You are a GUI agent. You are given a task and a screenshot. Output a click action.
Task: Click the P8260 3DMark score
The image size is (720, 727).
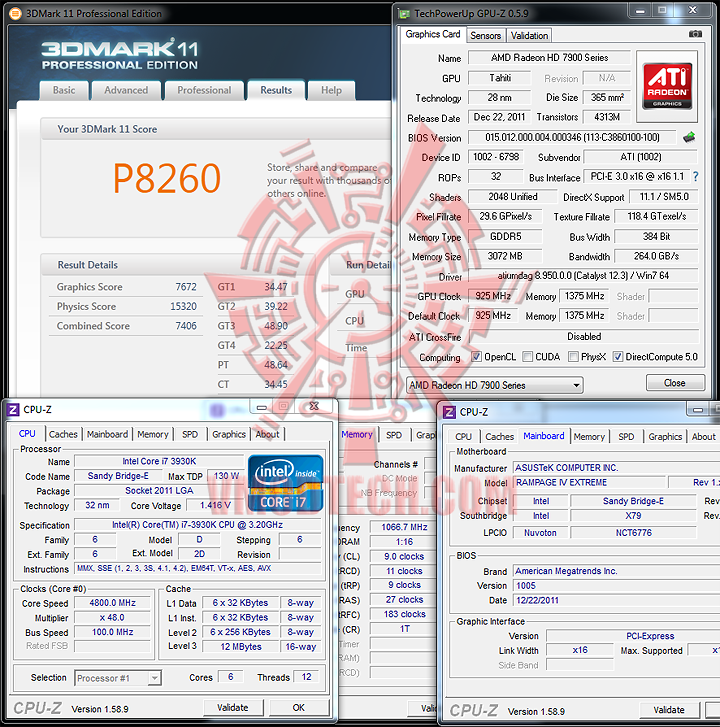(x=167, y=179)
